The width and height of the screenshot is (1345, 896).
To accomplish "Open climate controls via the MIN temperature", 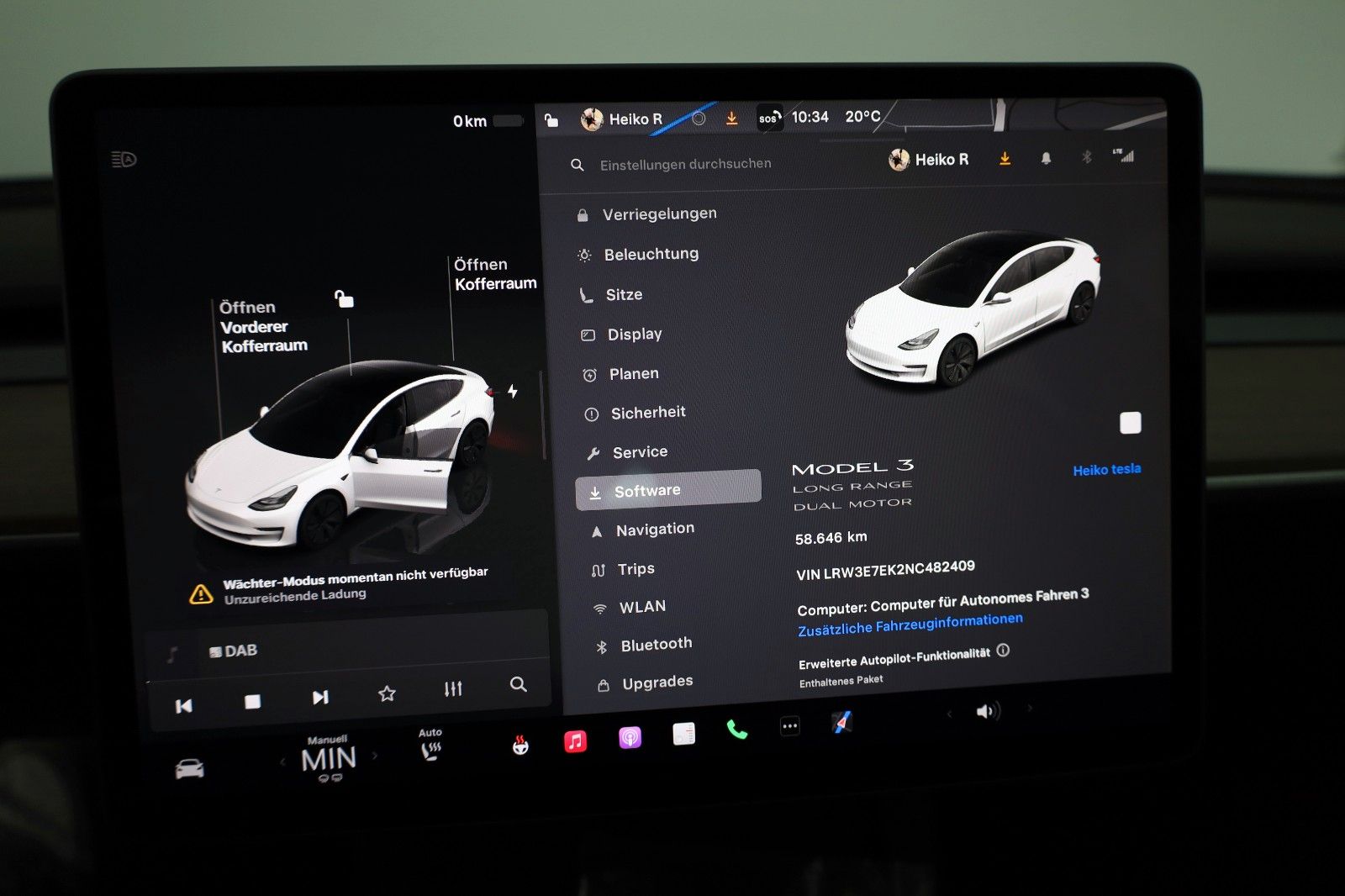I will 329,759.
